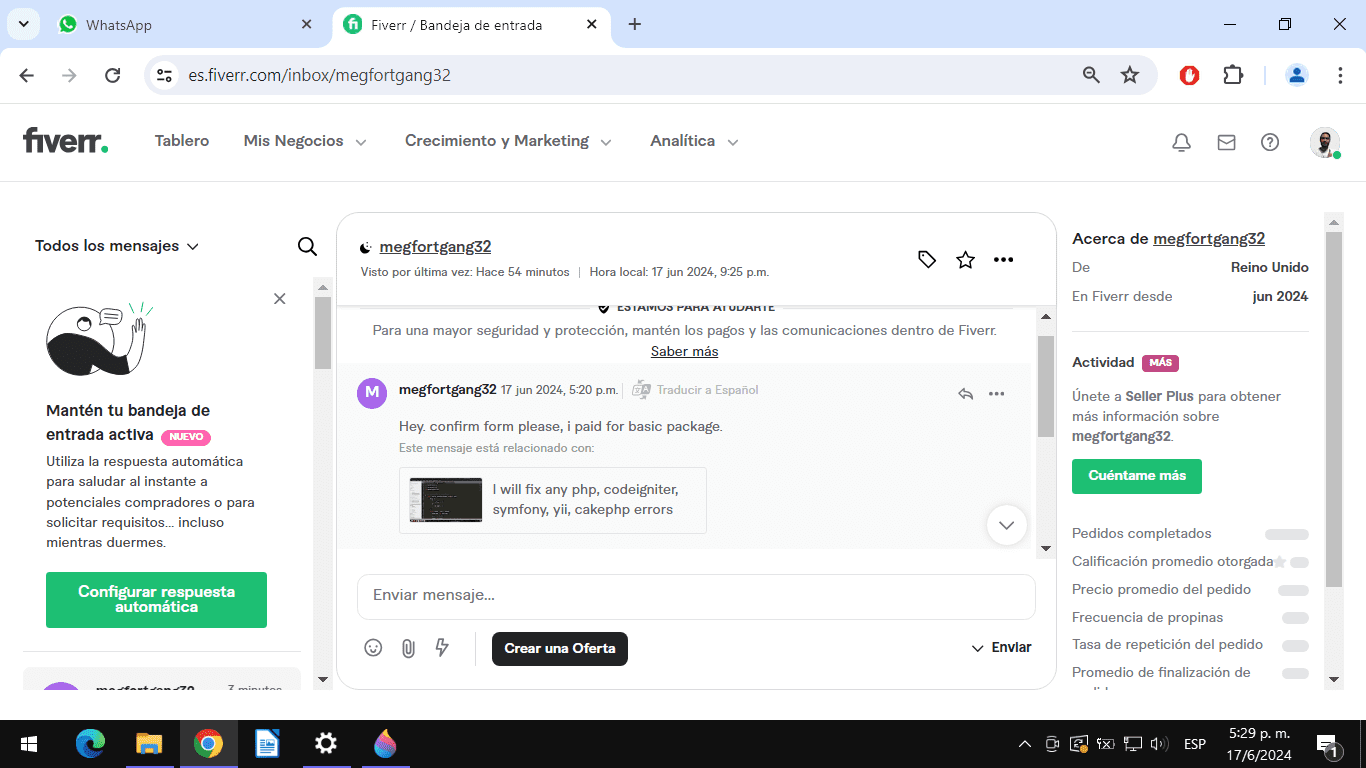The height and width of the screenshot is (768, 1366).
Task: Open the message's three-dot options
Action: 996,394
